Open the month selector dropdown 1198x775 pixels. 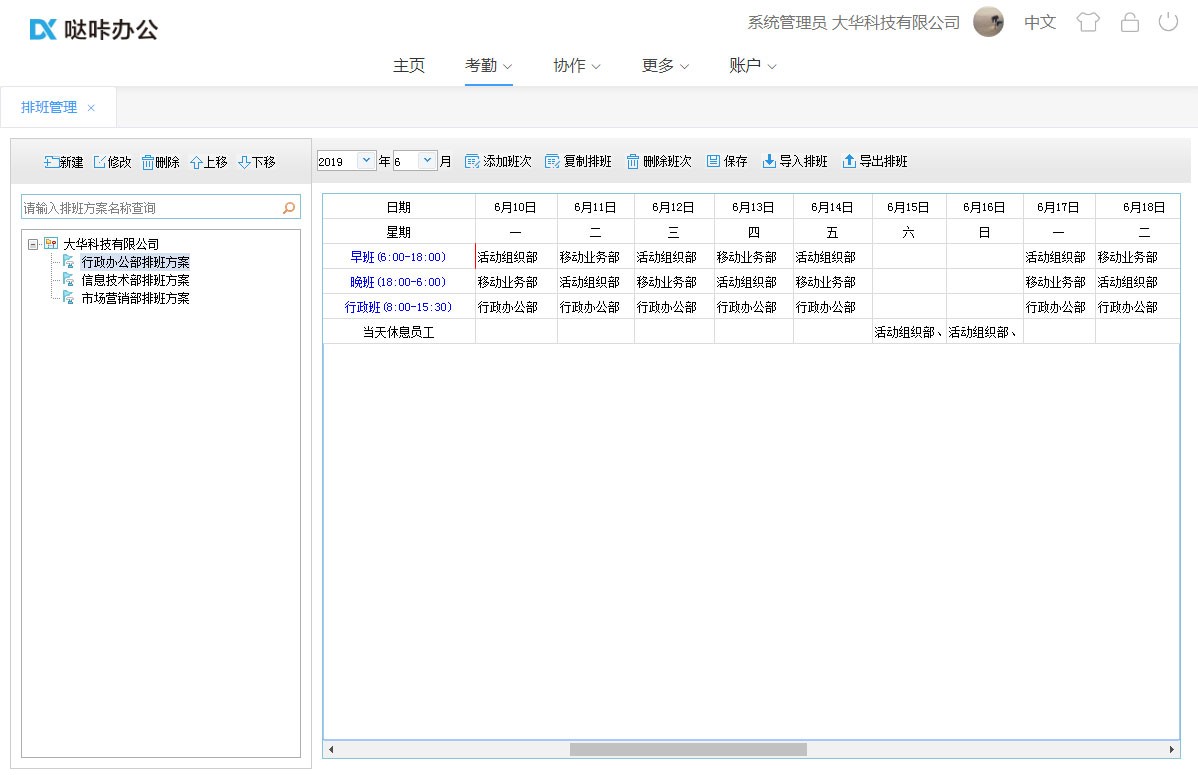pos(427,160)
